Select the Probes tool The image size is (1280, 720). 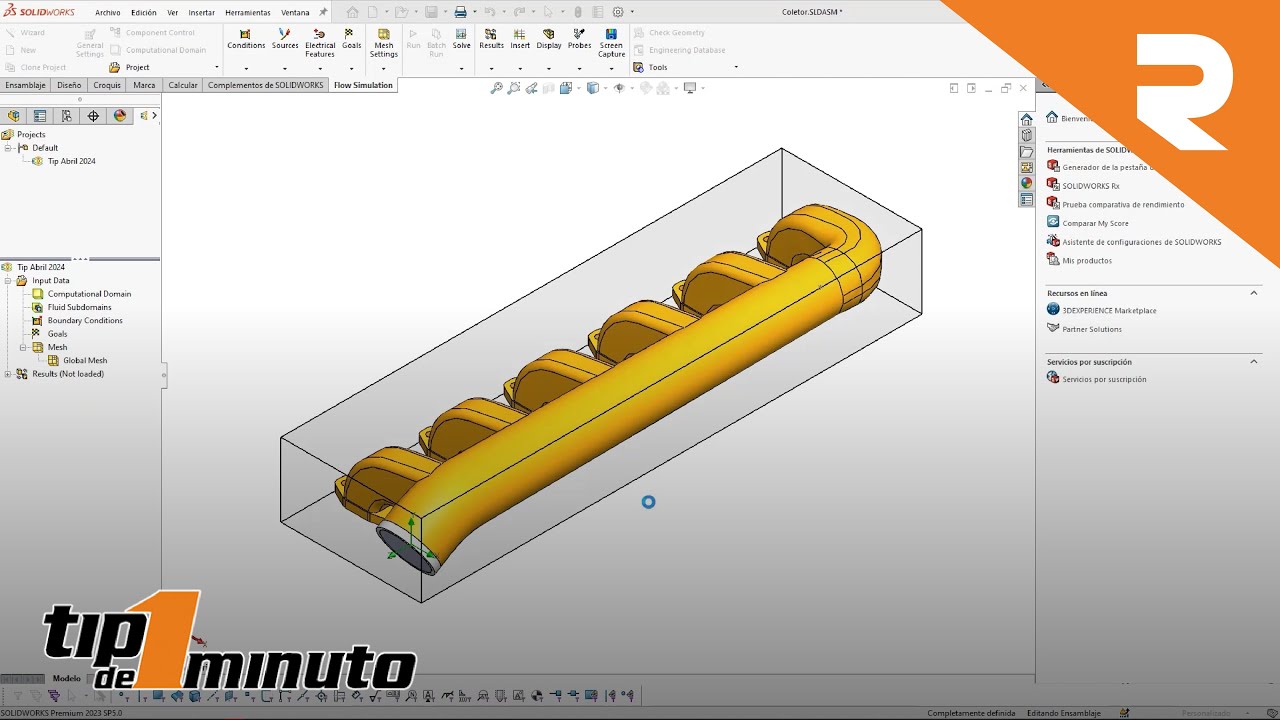(580, 39)
